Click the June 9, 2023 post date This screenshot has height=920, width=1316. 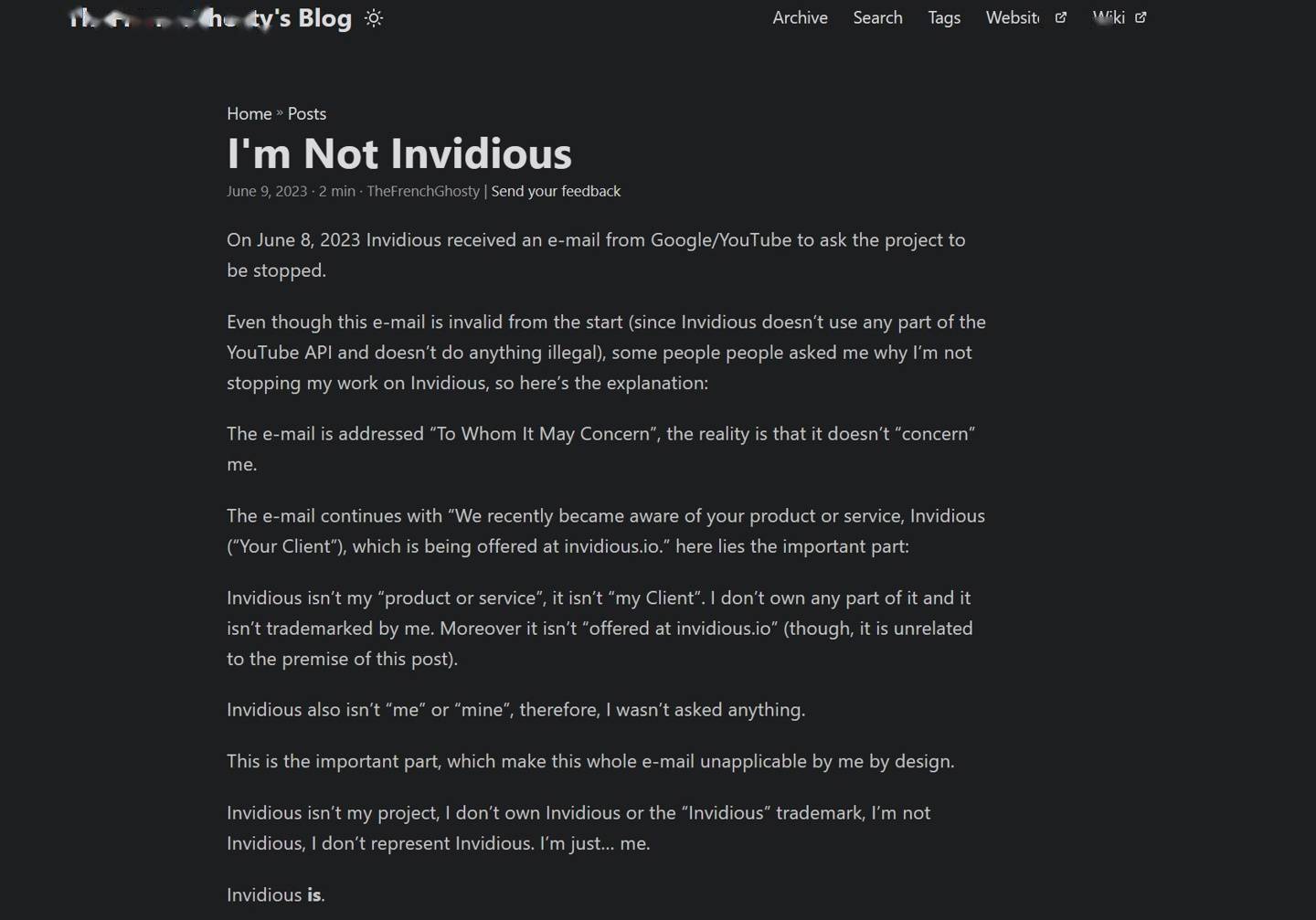(267, 191)
